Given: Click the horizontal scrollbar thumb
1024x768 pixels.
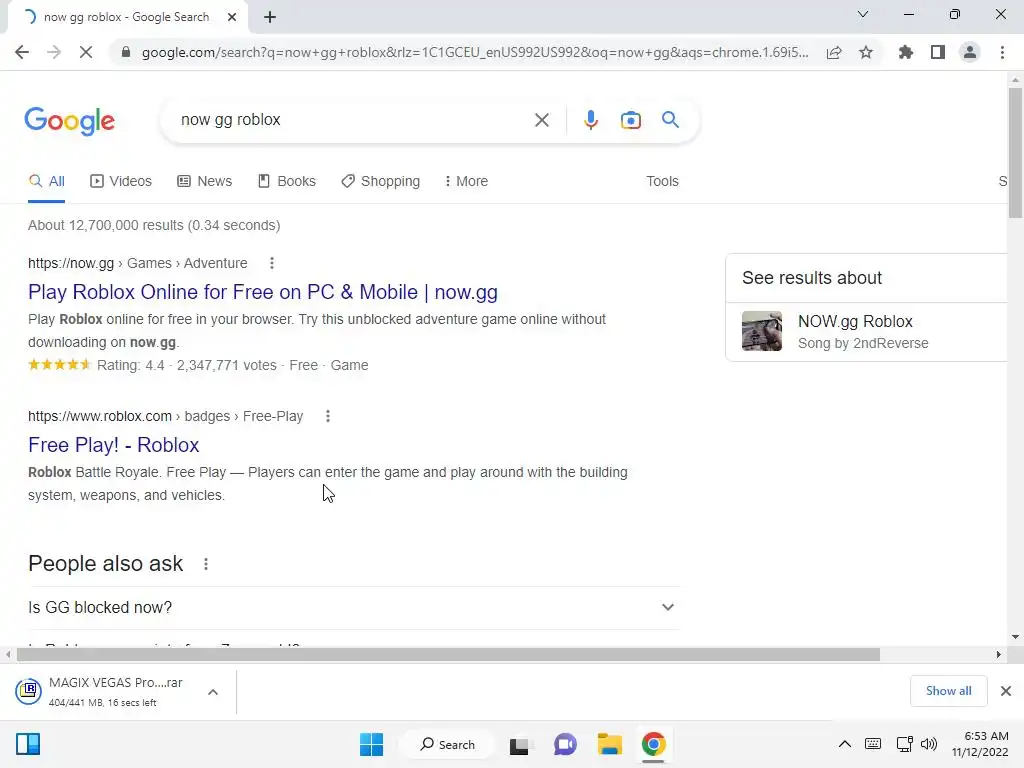Looking at the screenshot, I should (448, 654).
